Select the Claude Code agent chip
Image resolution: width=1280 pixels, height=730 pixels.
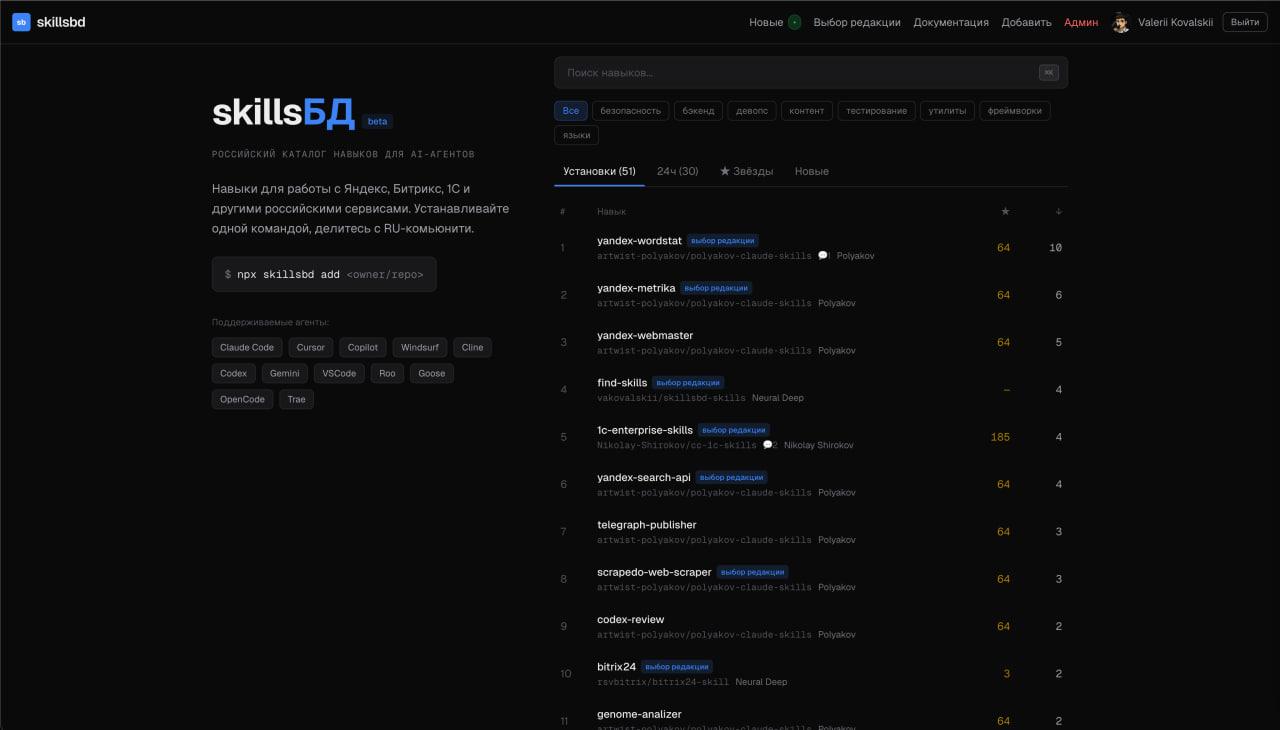[x=247, y=347]
